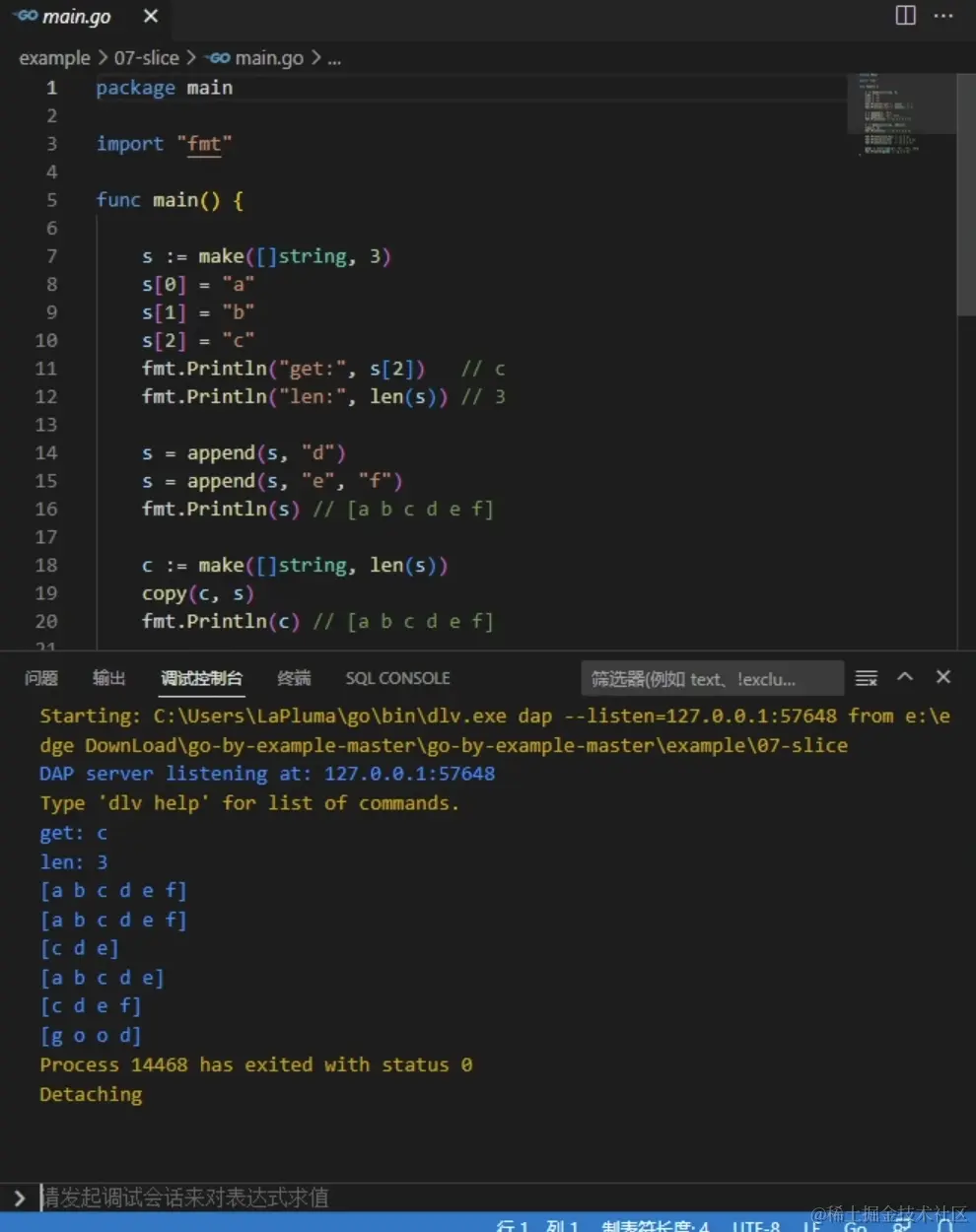Switch to the SQL CONSOLE panel tab

click(397, 678)
